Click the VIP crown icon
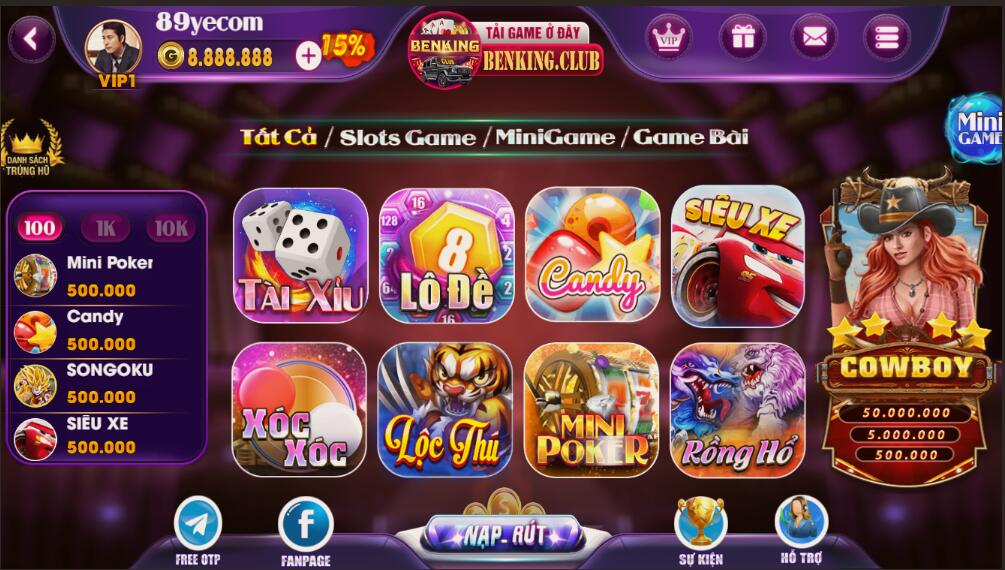The width and height of the screenshot is (1005, 570). pos(669,38)
